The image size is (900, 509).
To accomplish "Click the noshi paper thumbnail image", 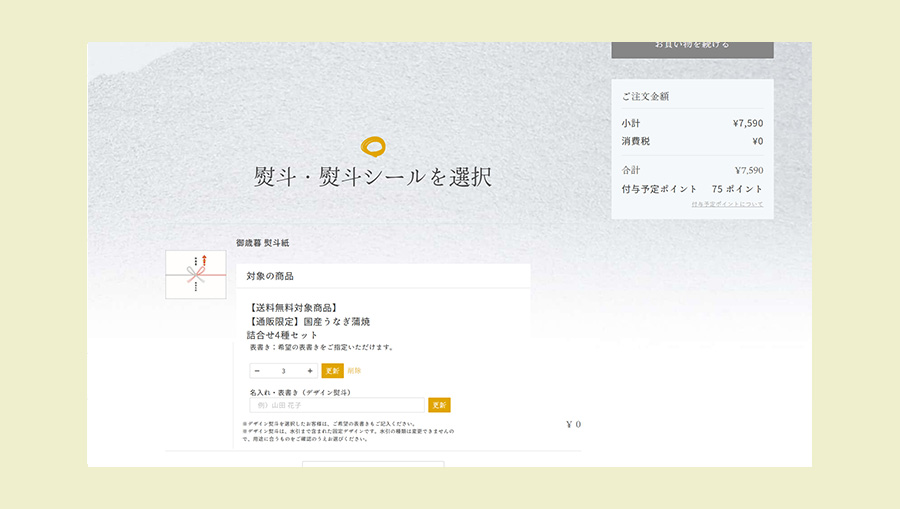I will pos(195,274).
